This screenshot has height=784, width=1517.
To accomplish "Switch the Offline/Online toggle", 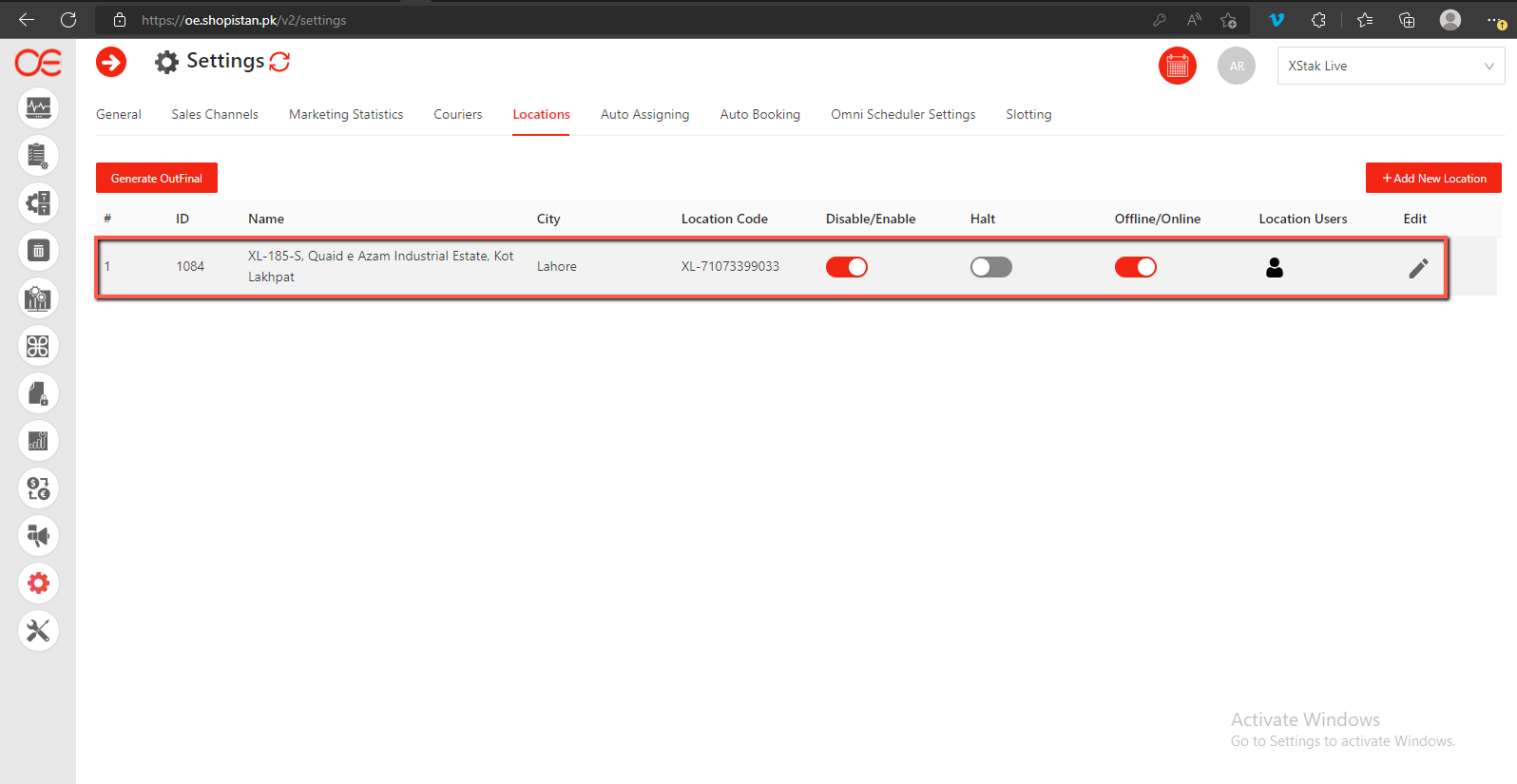I will [1135, 267].
